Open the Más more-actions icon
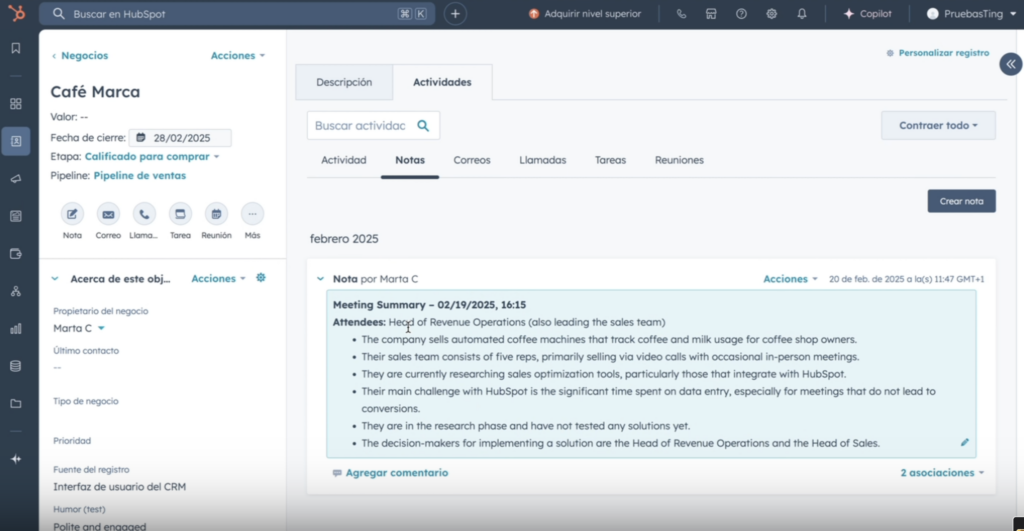The width and height of the screenshot is (1024, 531). tap(252, 214)
